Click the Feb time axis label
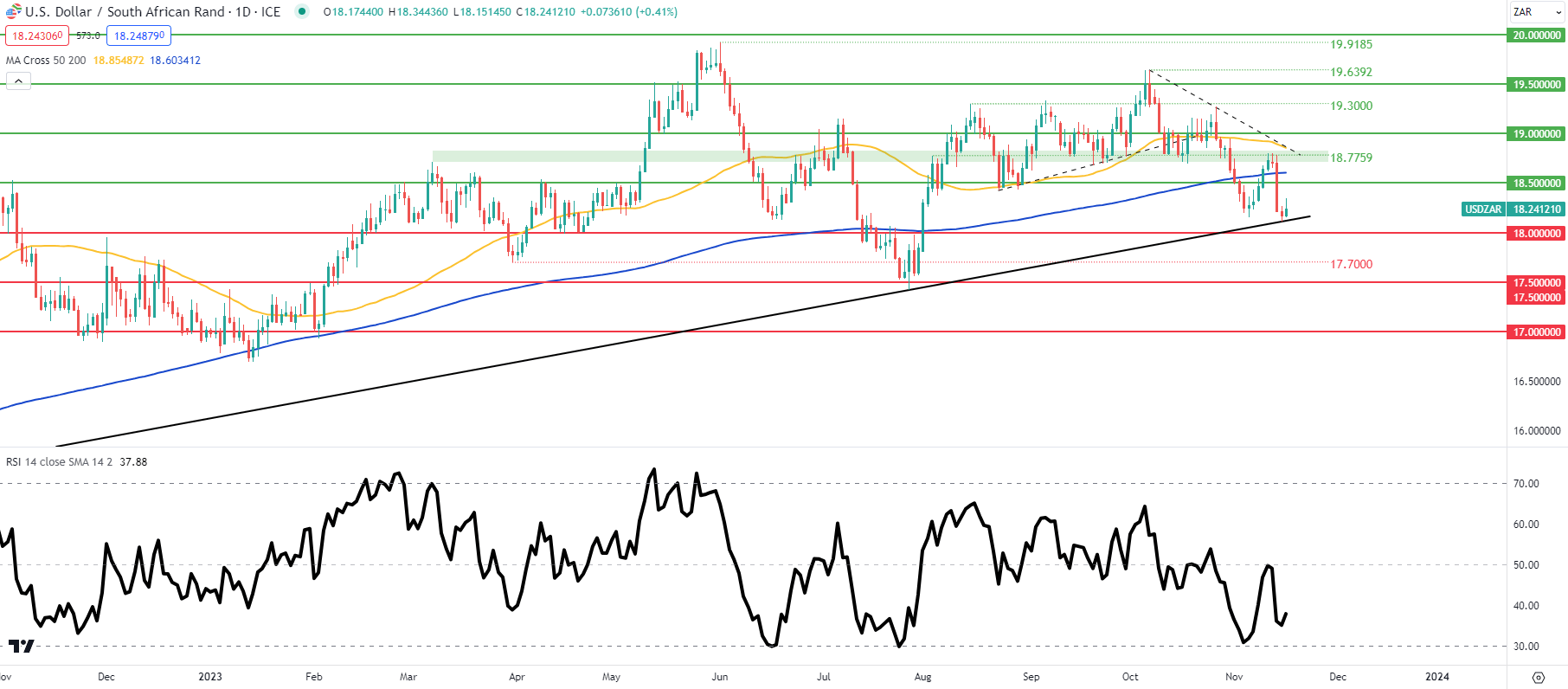 point(314,677)
